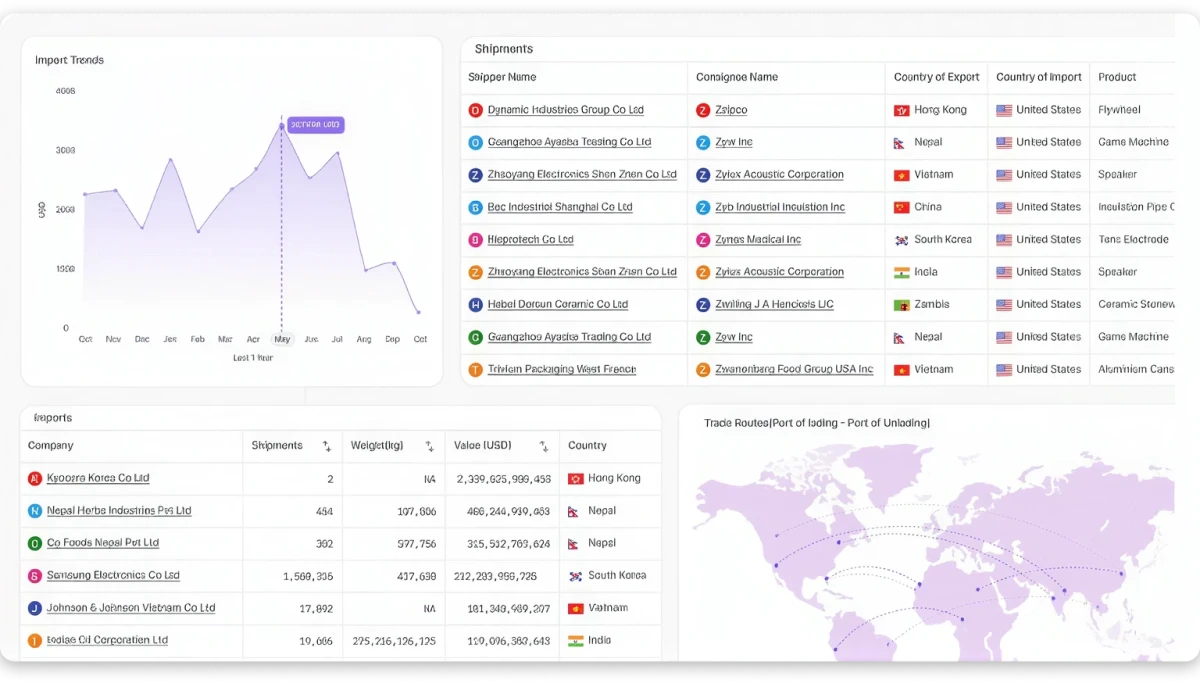1200x684 pixels.
Task: Click Hong Kong flag in Dynamic Industries row
Action: coord(901,110)
